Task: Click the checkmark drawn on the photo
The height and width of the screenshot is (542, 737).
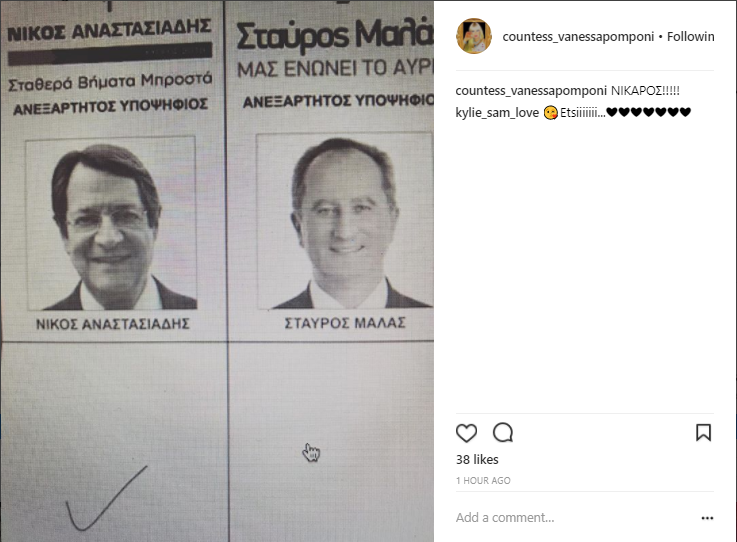Action: point(106,498)
